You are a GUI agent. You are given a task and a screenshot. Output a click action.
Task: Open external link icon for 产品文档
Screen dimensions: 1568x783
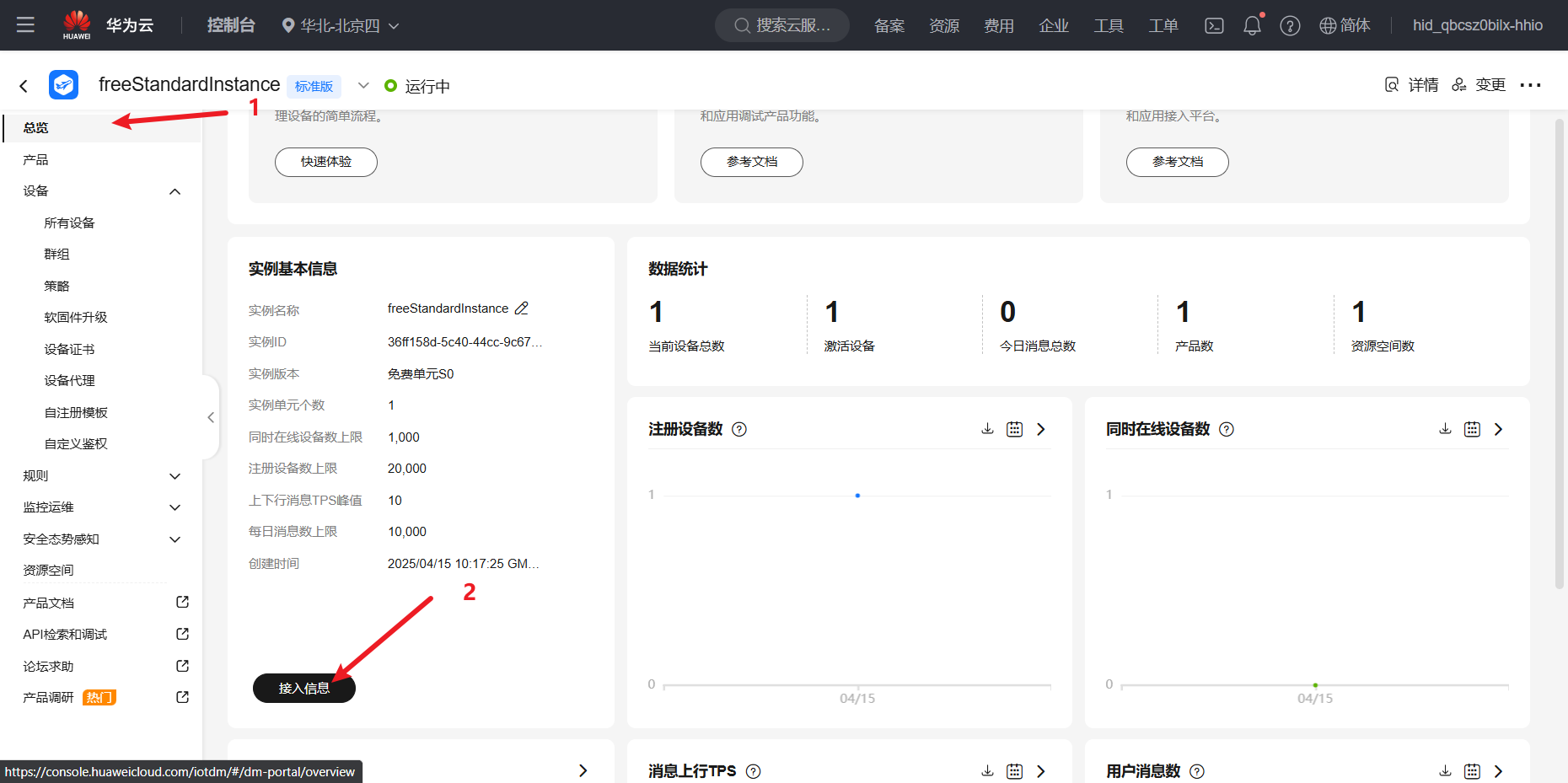(182, 602)
